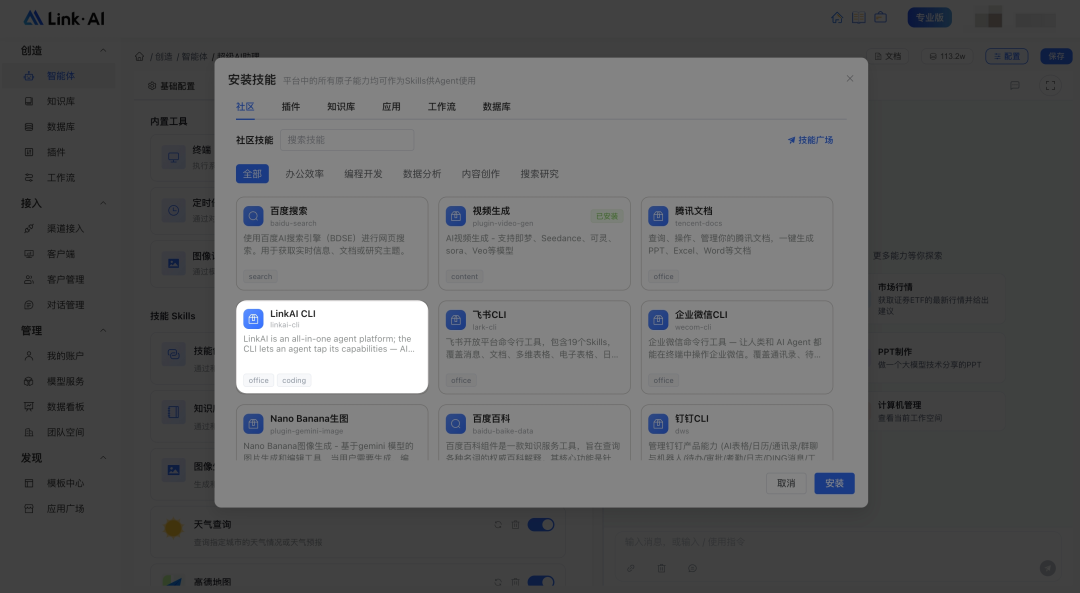Open 工作流 in the left sidebar

[x=59, y=178]
